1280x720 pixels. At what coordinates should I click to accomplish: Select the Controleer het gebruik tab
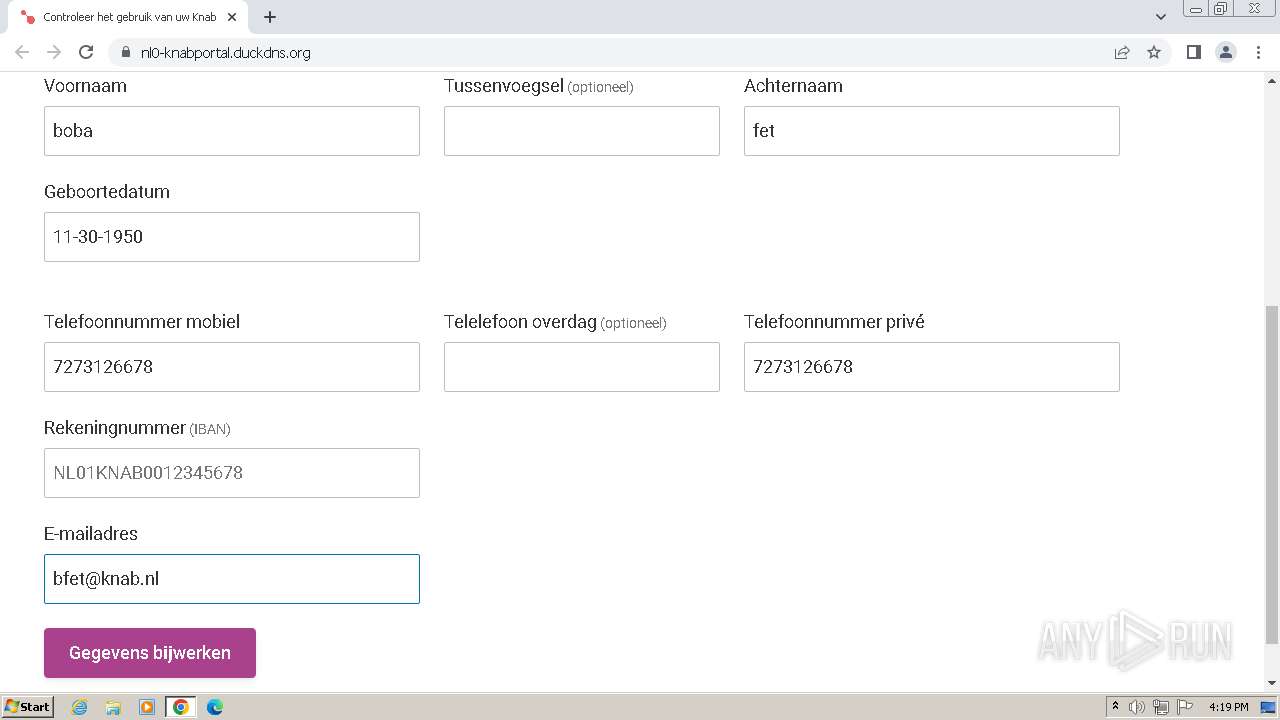pyautogui.click(x=129, y=17)
